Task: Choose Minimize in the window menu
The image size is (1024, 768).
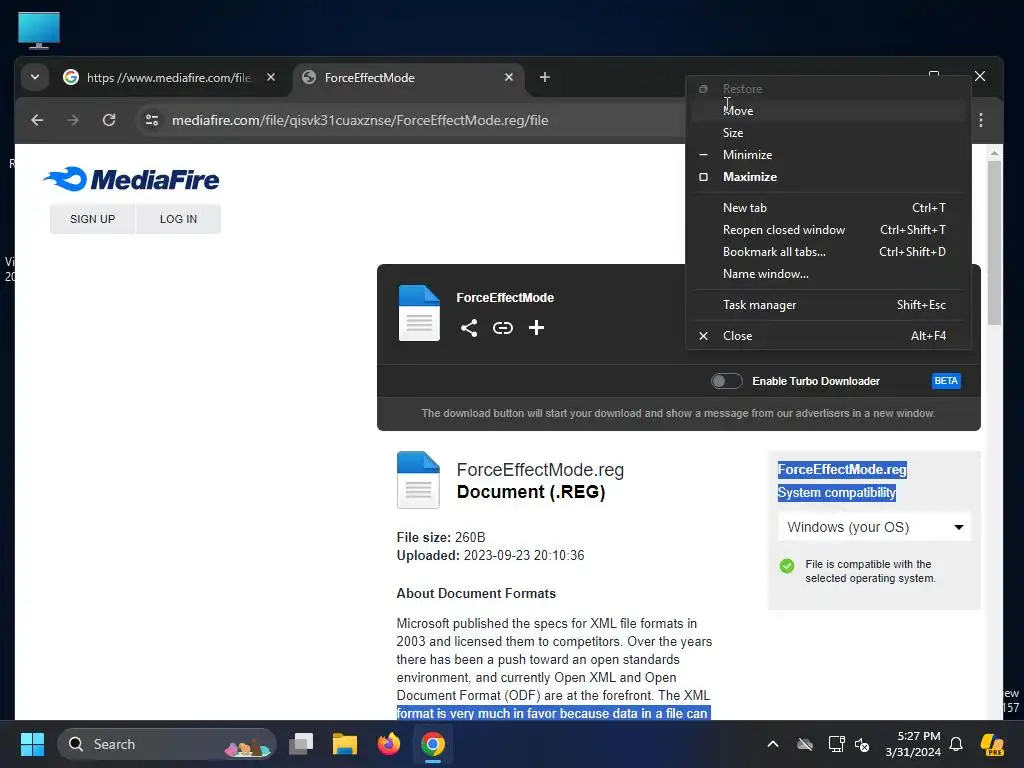Action: click(828, 155)
